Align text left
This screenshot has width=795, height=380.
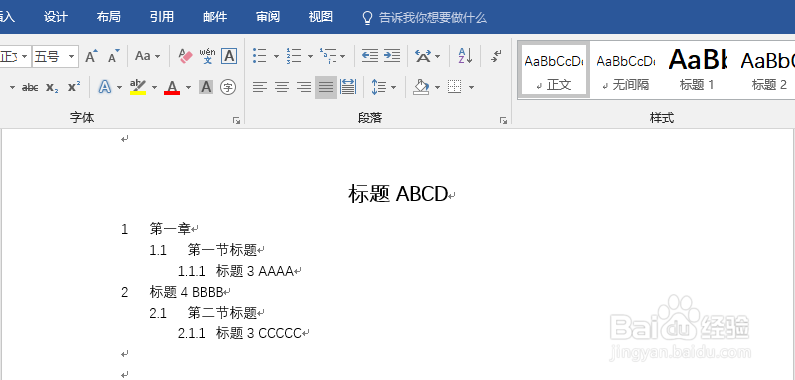click(x=260, y=87)
